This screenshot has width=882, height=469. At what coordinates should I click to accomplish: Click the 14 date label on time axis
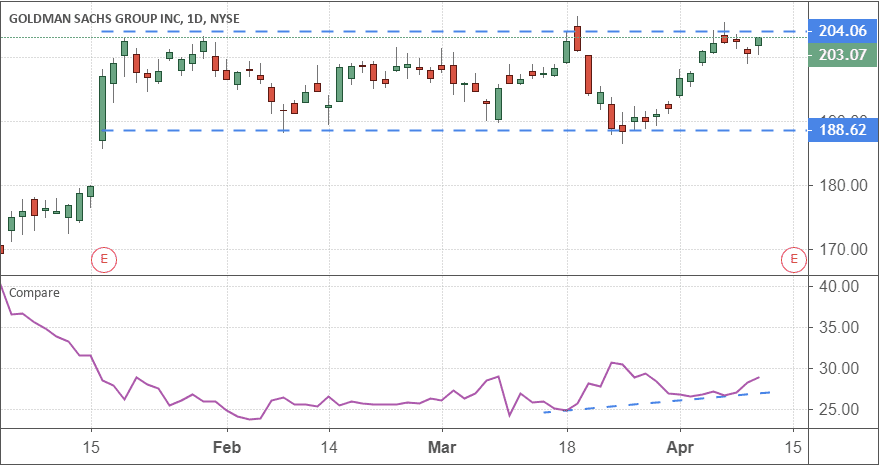(328, 448)
